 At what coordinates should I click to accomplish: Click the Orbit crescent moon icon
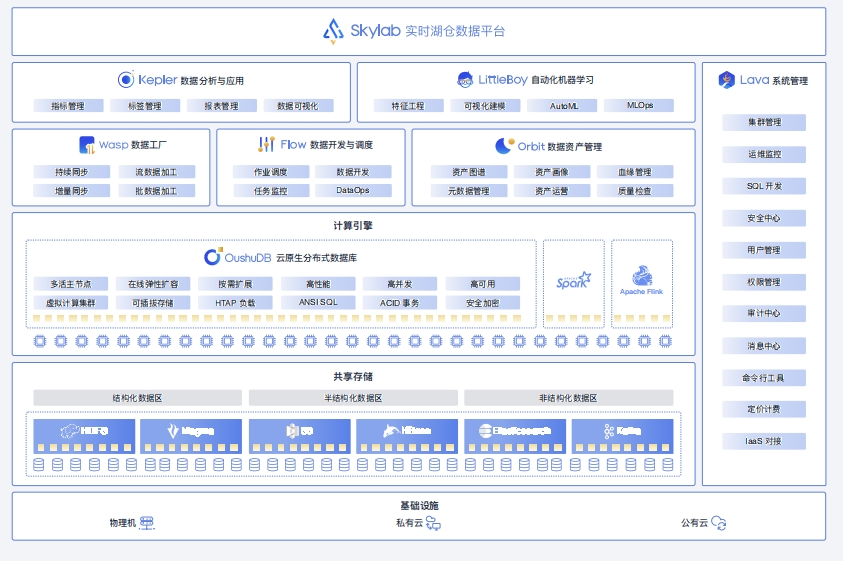[x=504, y=146]
